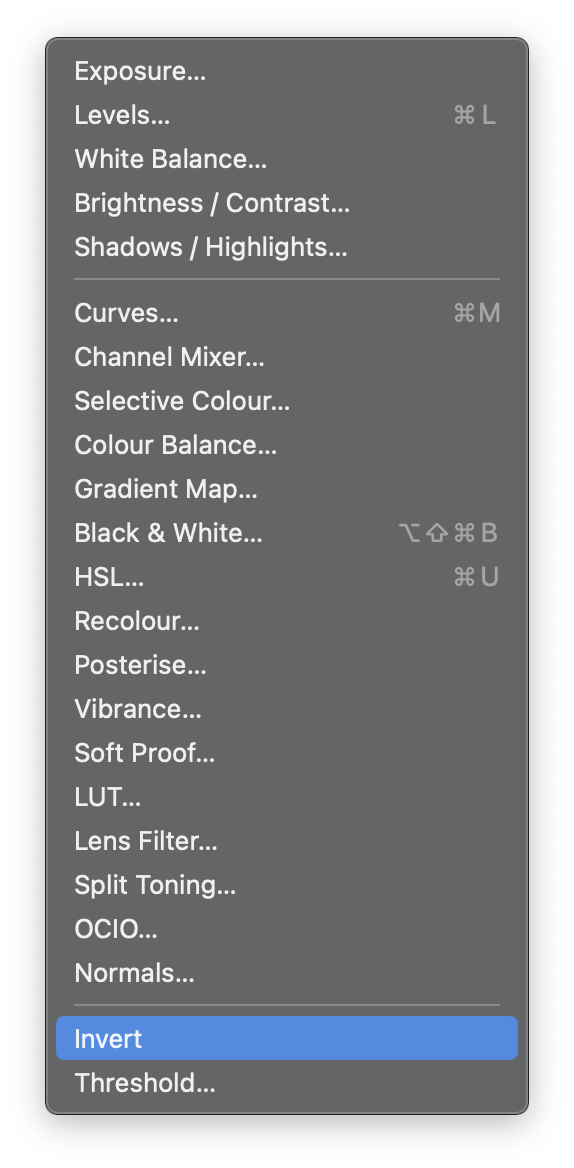Select White Balance from the menu
This screenshot has height=1168, width=574.
[x=287, y=159]
